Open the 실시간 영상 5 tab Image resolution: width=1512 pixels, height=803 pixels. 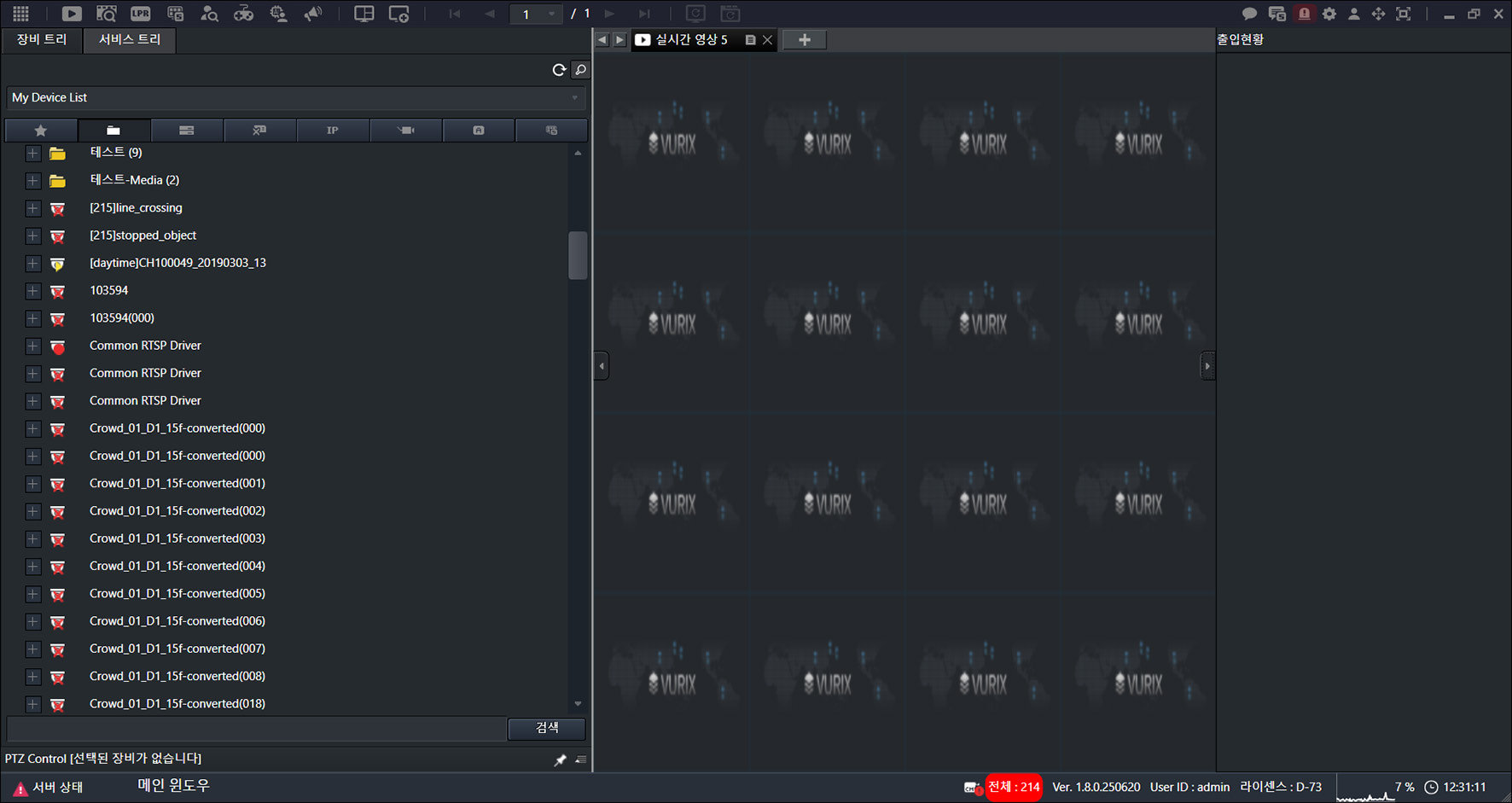click(x=691, y=40)
